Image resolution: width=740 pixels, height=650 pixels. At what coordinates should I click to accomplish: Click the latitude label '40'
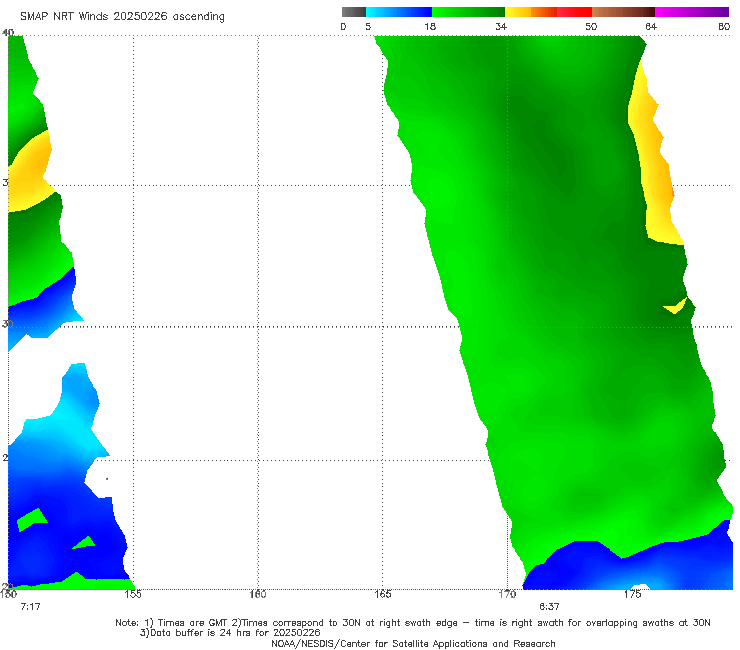(8, 32)
